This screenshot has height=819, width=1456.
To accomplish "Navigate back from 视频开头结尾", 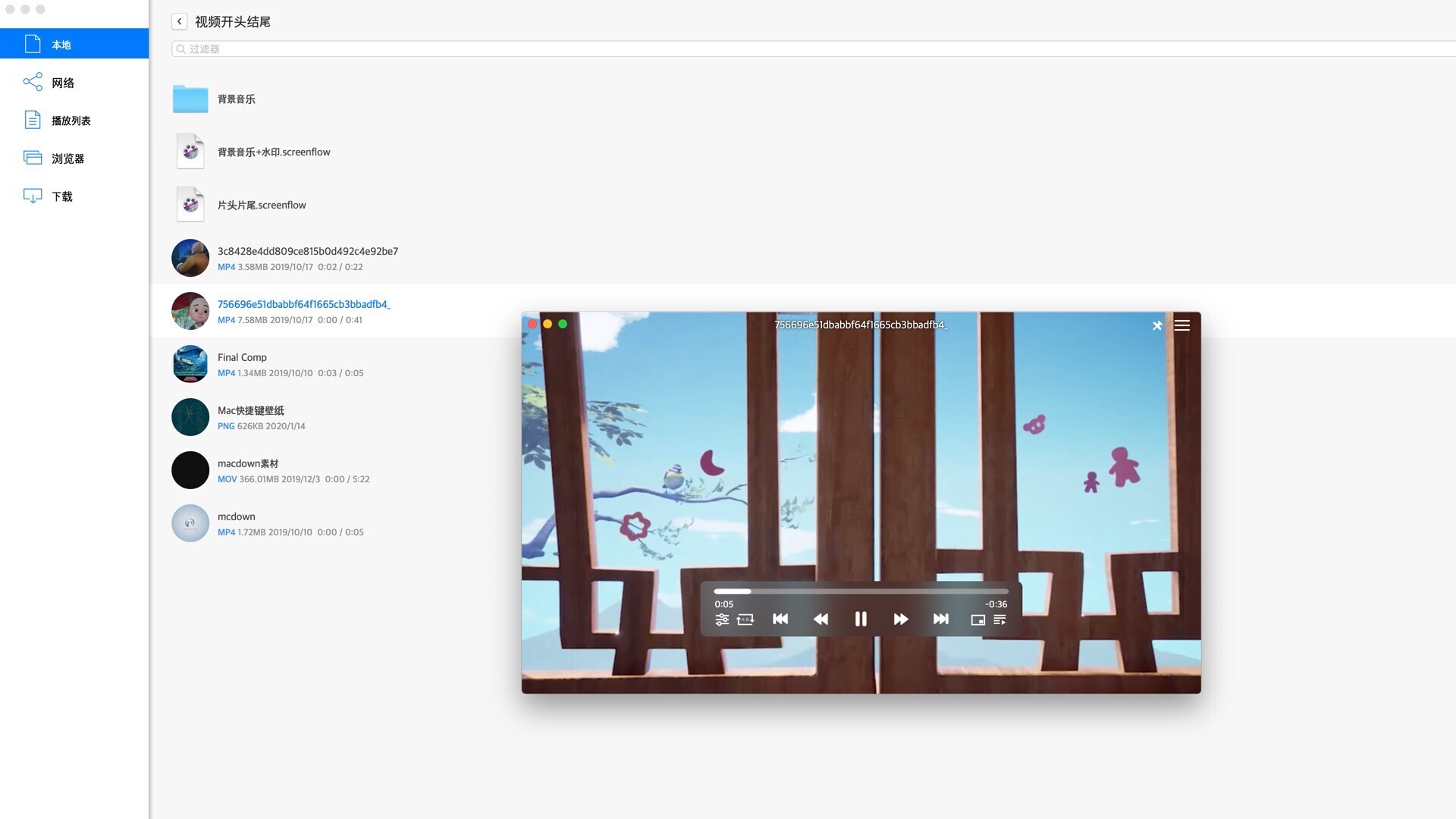I will click(178, 21).
